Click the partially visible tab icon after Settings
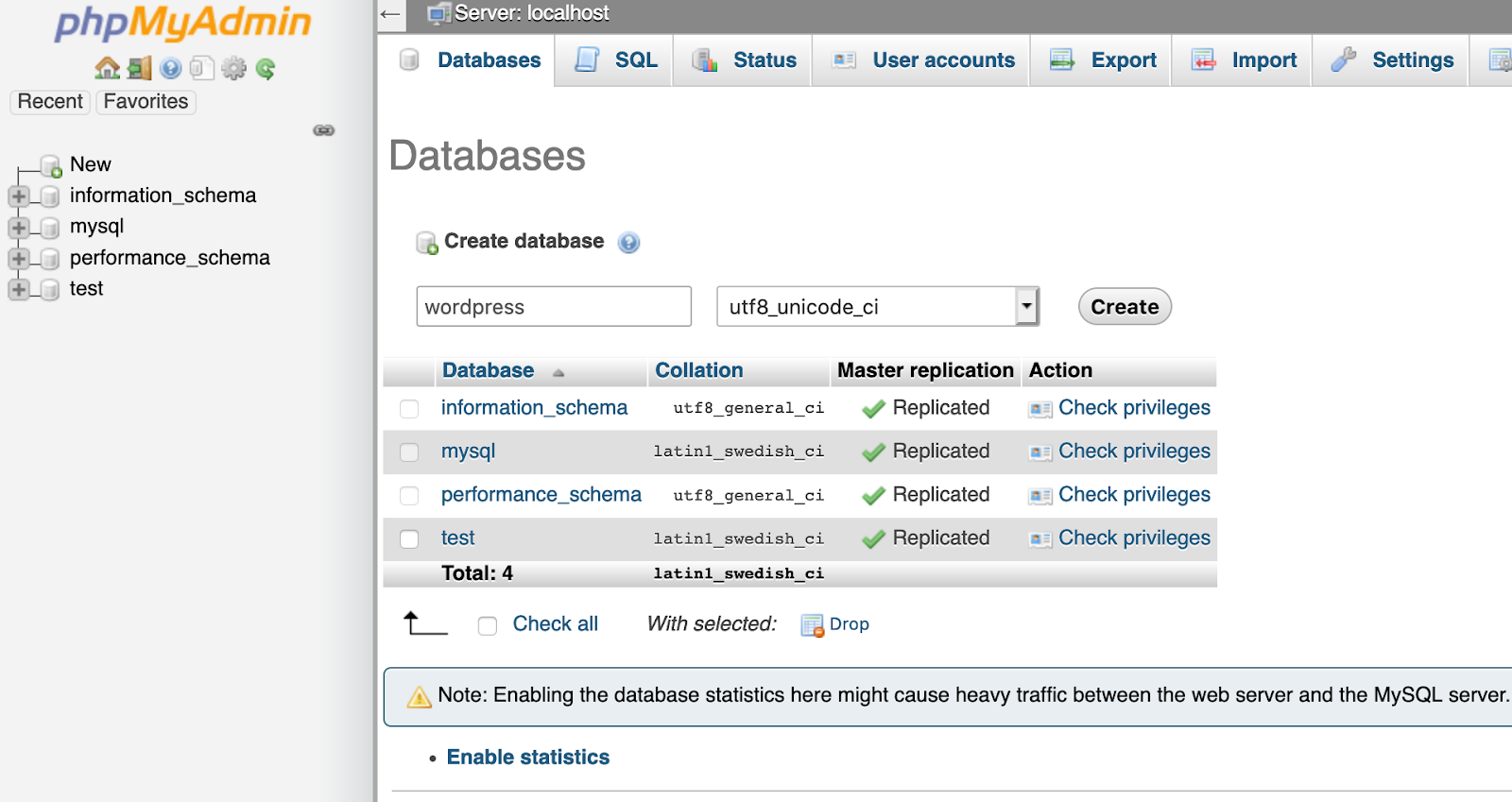The image size is (1512, 802). point(1500,60)
